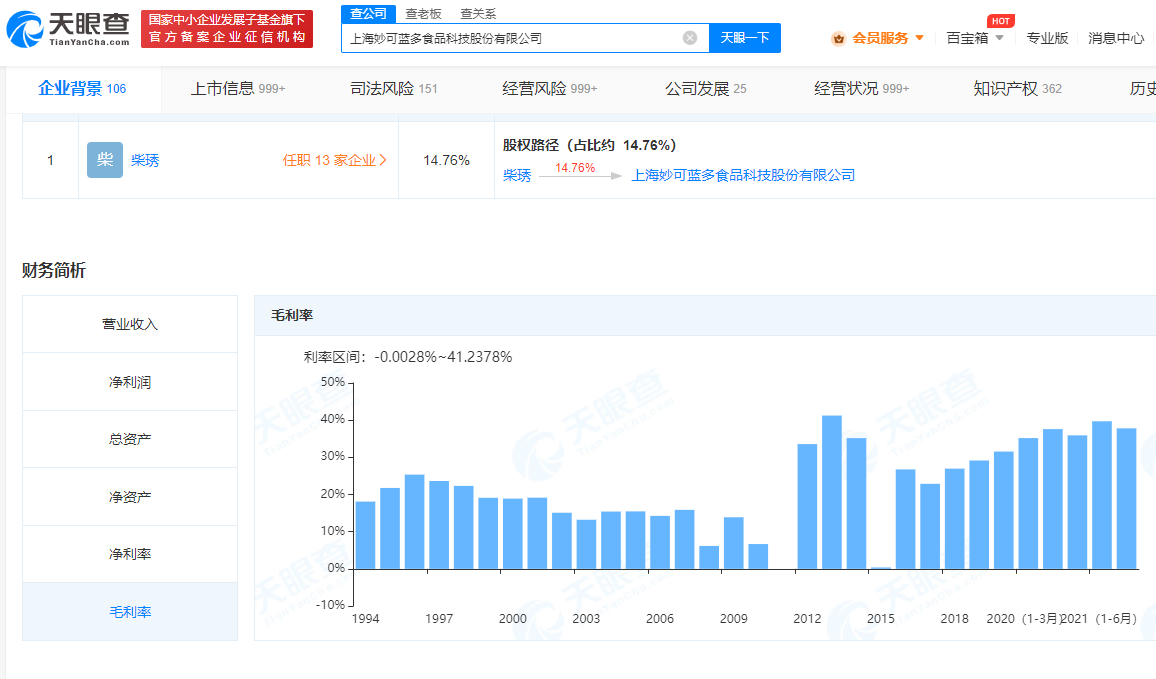
Task: Switch to 查关系 search tab
Action: pyautogui.click(x=478, y=14)
